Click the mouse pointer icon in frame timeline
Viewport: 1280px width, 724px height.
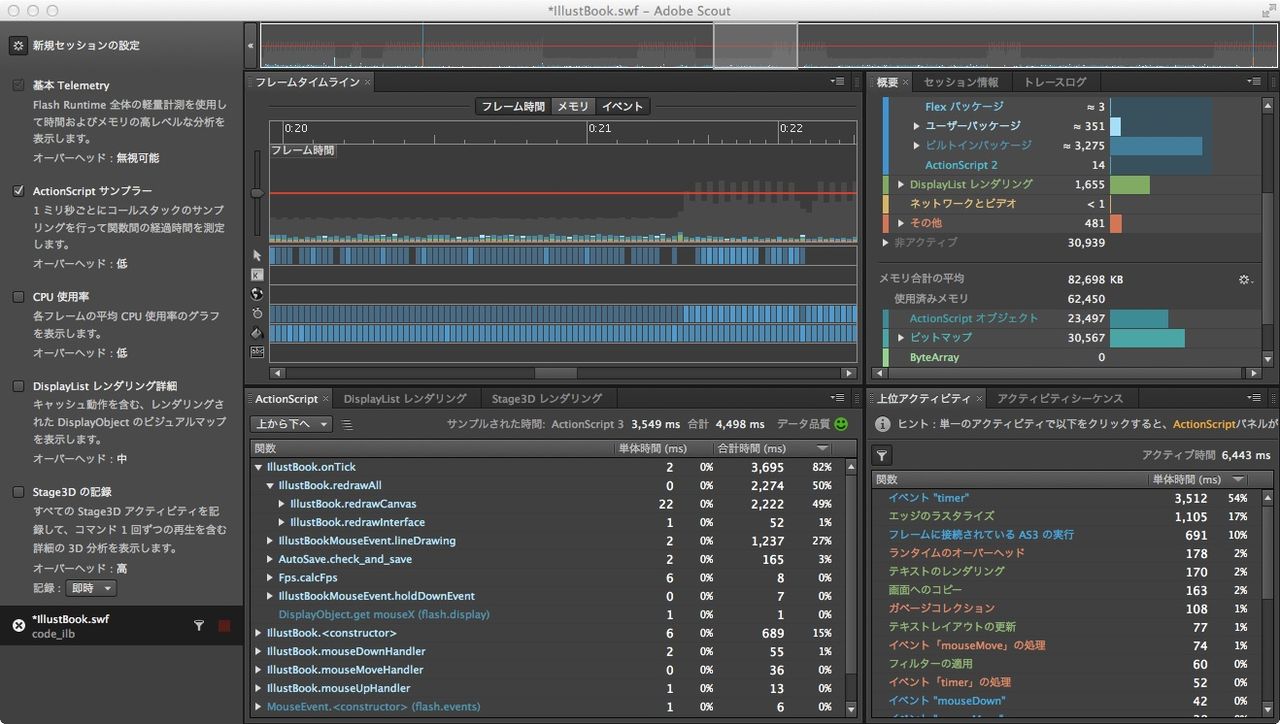point(257,256)
